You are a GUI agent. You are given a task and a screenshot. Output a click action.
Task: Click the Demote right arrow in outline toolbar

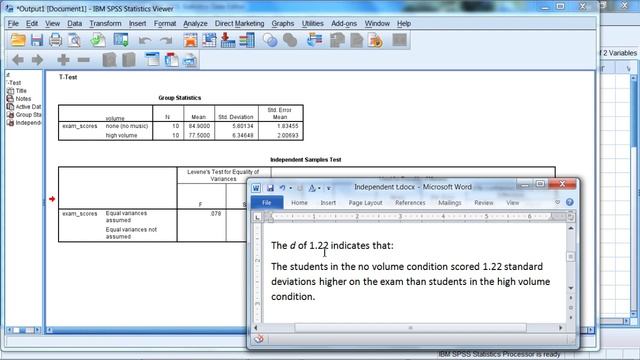click(37, 60)
